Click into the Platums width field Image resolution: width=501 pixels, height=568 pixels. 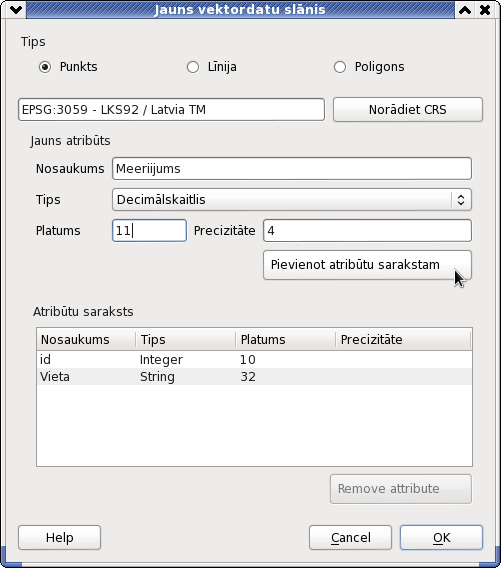150,230
